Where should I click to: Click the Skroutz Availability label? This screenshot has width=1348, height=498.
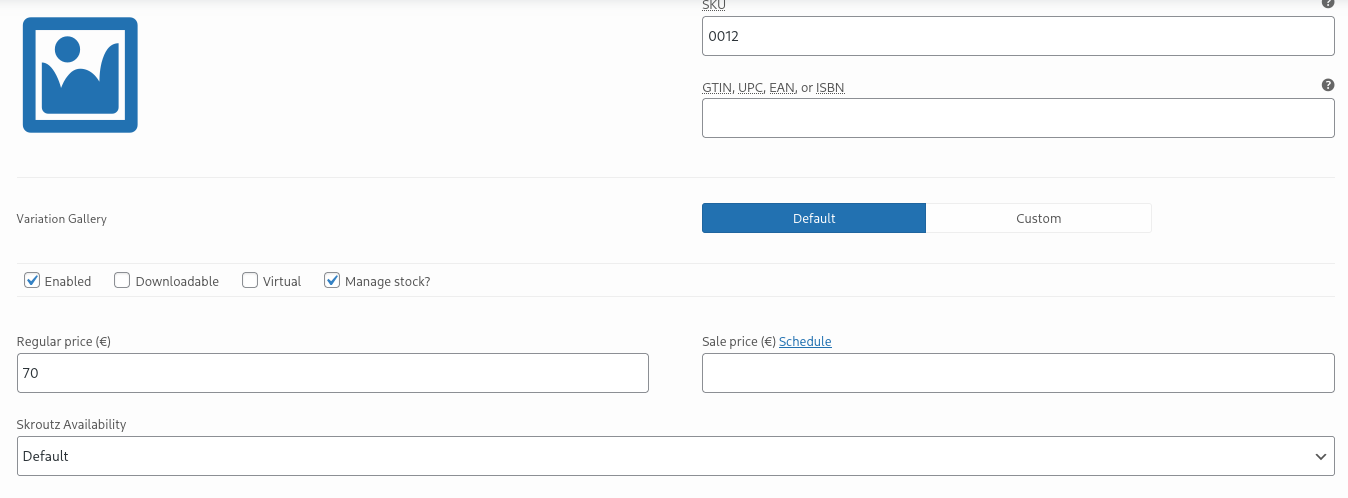tap(72, 424)
